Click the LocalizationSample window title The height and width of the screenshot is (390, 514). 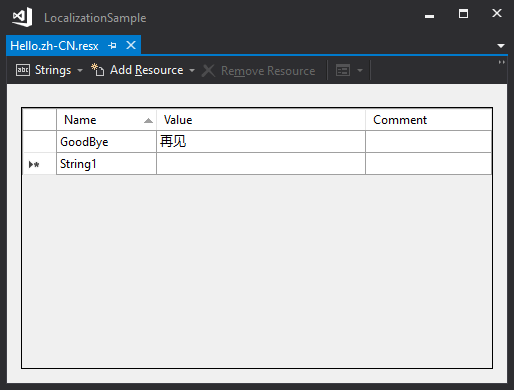[95, 18]
